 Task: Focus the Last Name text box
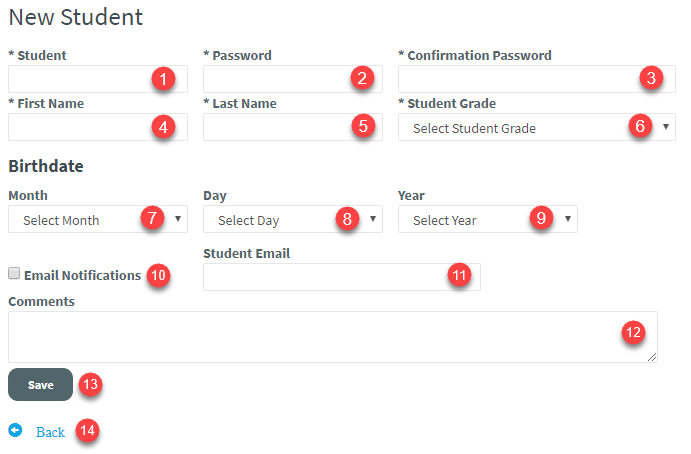point(275,127)
